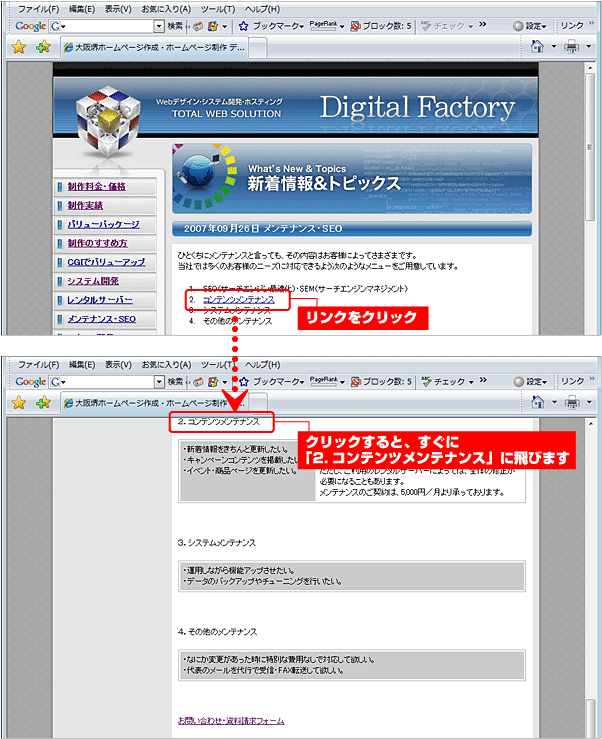The width and height of the screenshot is (602, 739).
Task: Click the Add to Favorites star-plus icon in the upper window
Action: click(43, 47)
